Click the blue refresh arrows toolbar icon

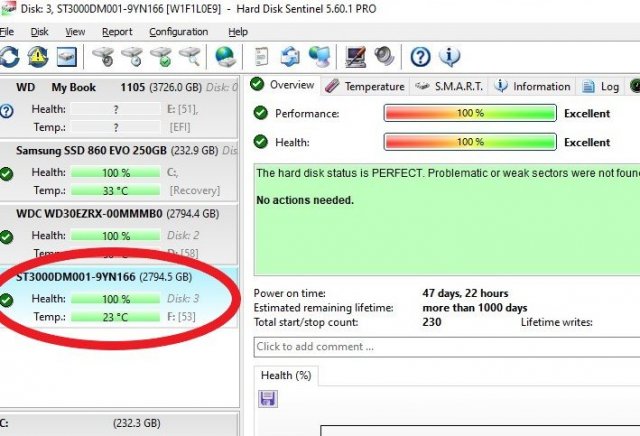10,56
